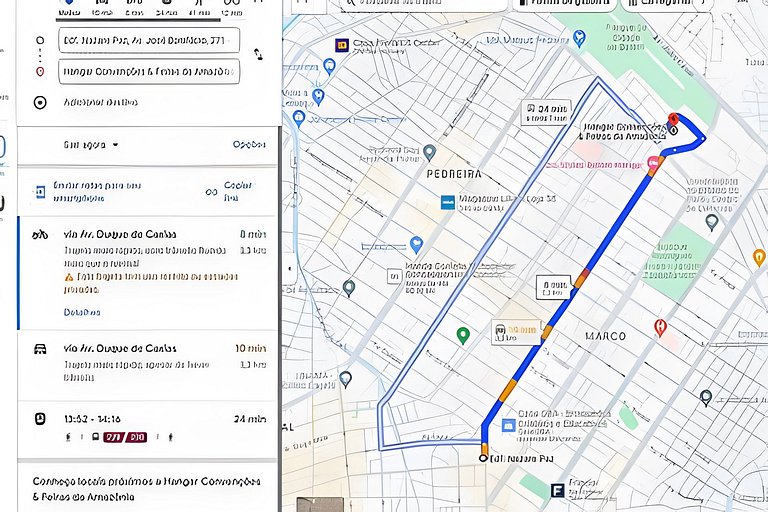Image resolution: width=768 pixels, height=512 pixels.
Task: Click the car icon of the 10 min route
Action: tap(40, 349)
